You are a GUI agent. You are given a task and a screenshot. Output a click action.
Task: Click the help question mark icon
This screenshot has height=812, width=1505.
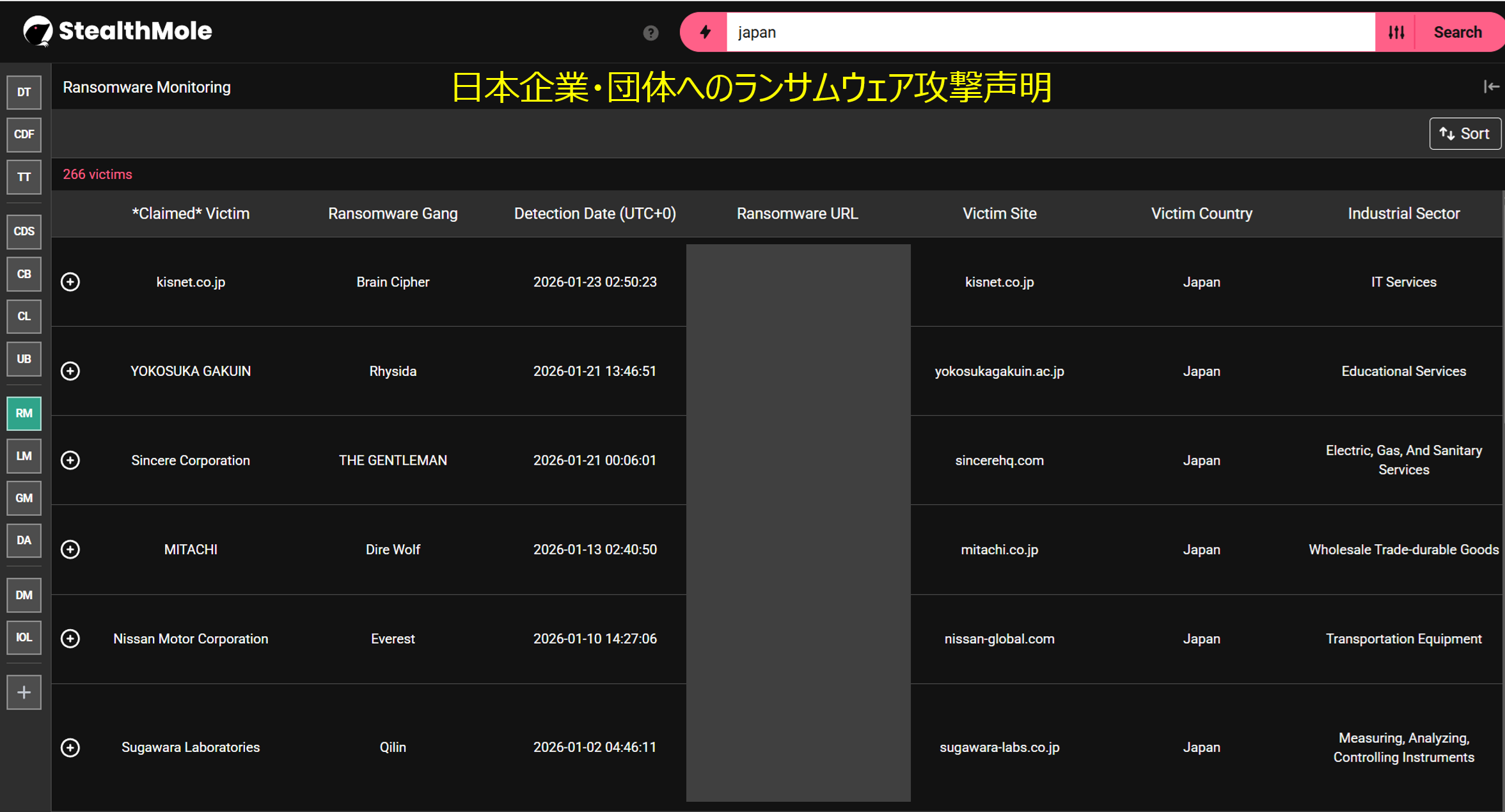tap(650, 33)
